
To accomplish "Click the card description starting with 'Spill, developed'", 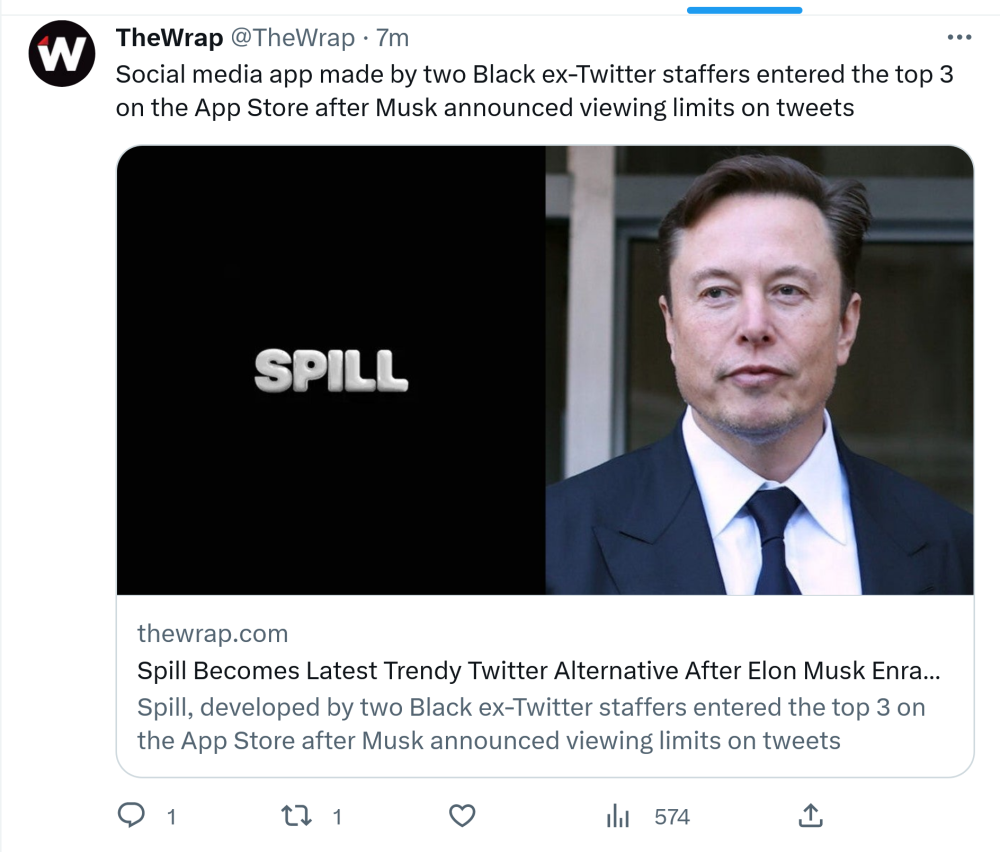I will tap(530, 724).
